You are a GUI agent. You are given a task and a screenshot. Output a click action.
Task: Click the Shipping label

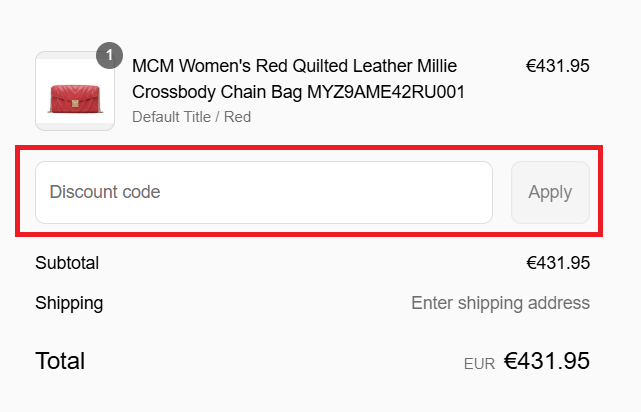[x=69, y=302]
